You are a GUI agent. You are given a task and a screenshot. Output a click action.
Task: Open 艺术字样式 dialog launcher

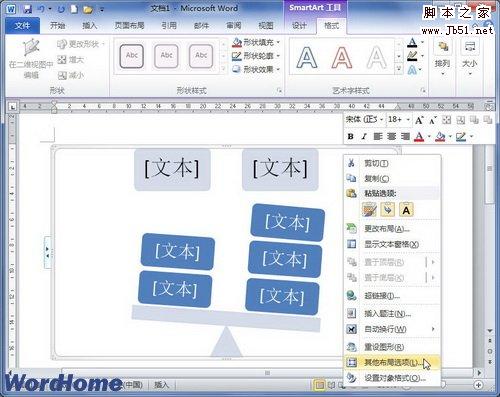(423, 90)
